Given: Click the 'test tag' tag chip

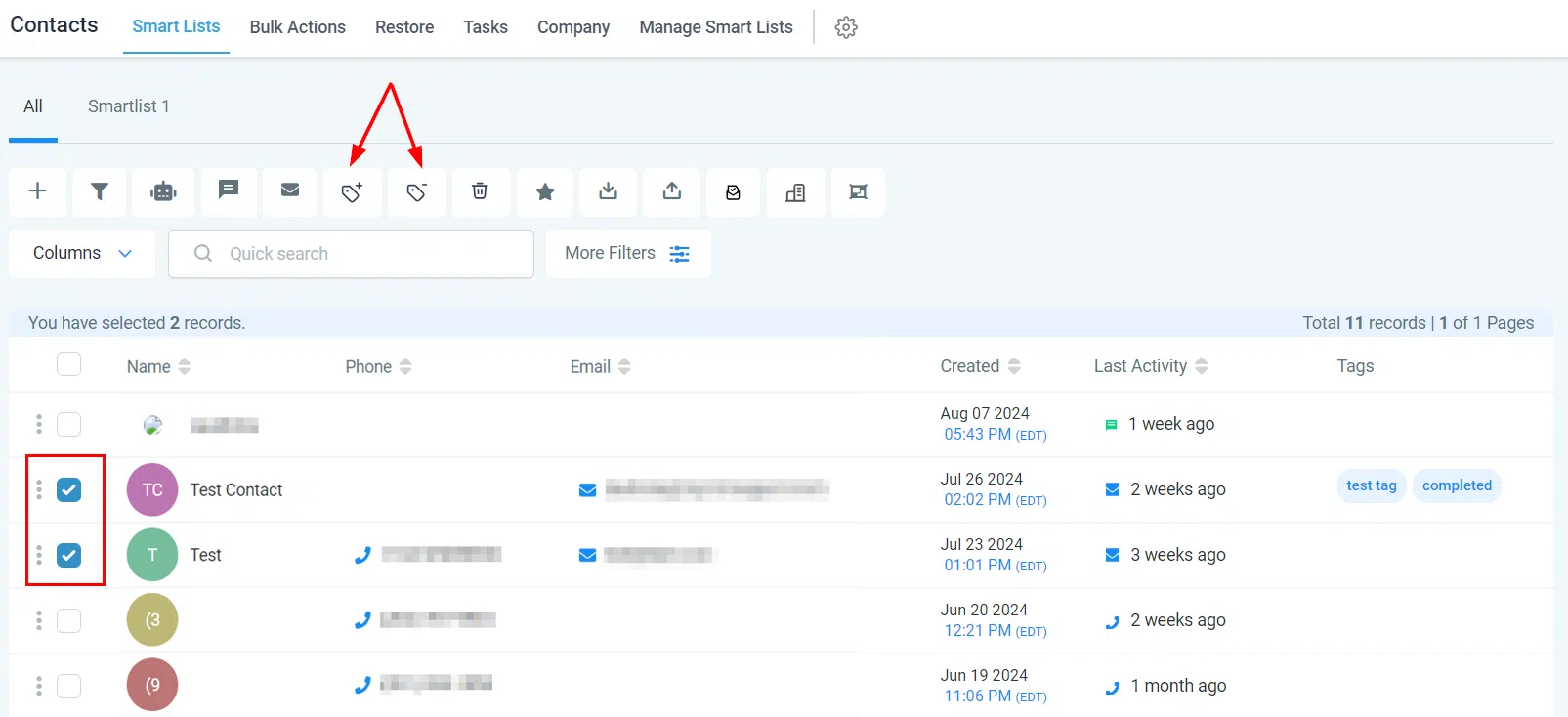Looking at the screenshot, I should [1372, 485].
